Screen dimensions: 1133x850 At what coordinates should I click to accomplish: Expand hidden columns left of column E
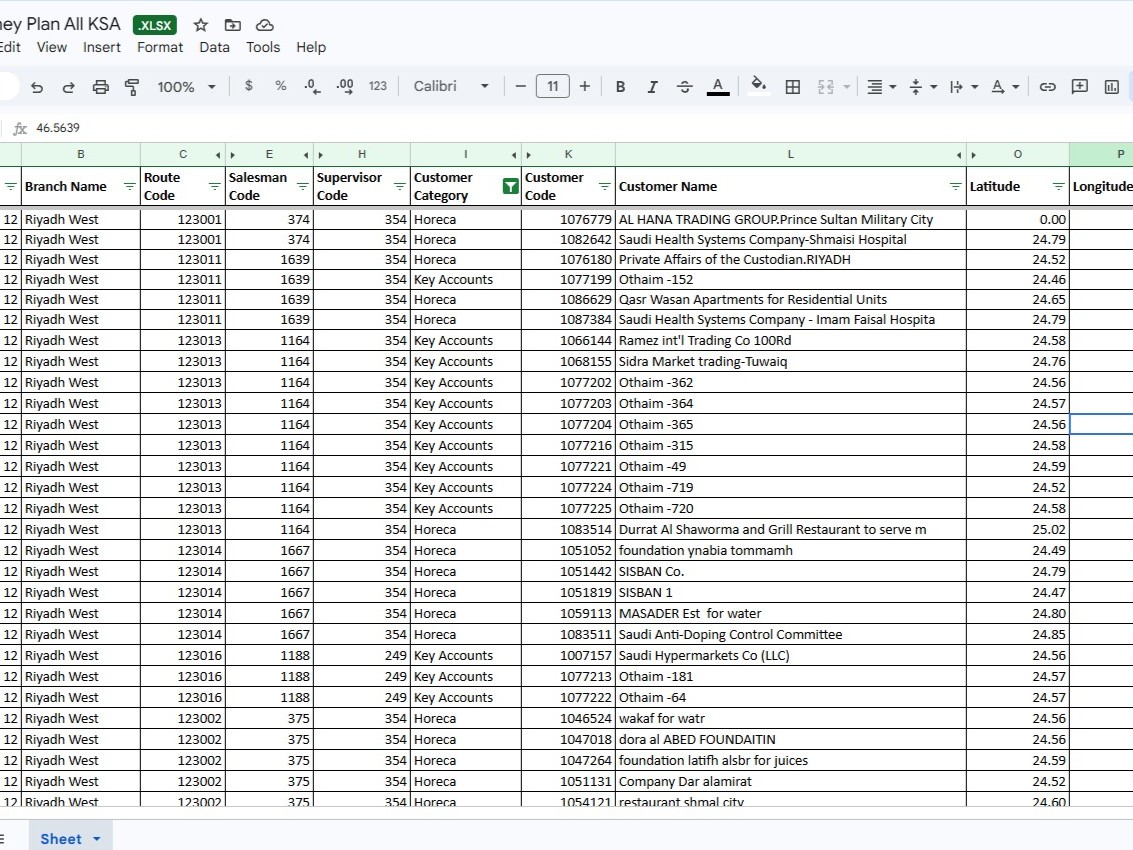click(233, 155)
